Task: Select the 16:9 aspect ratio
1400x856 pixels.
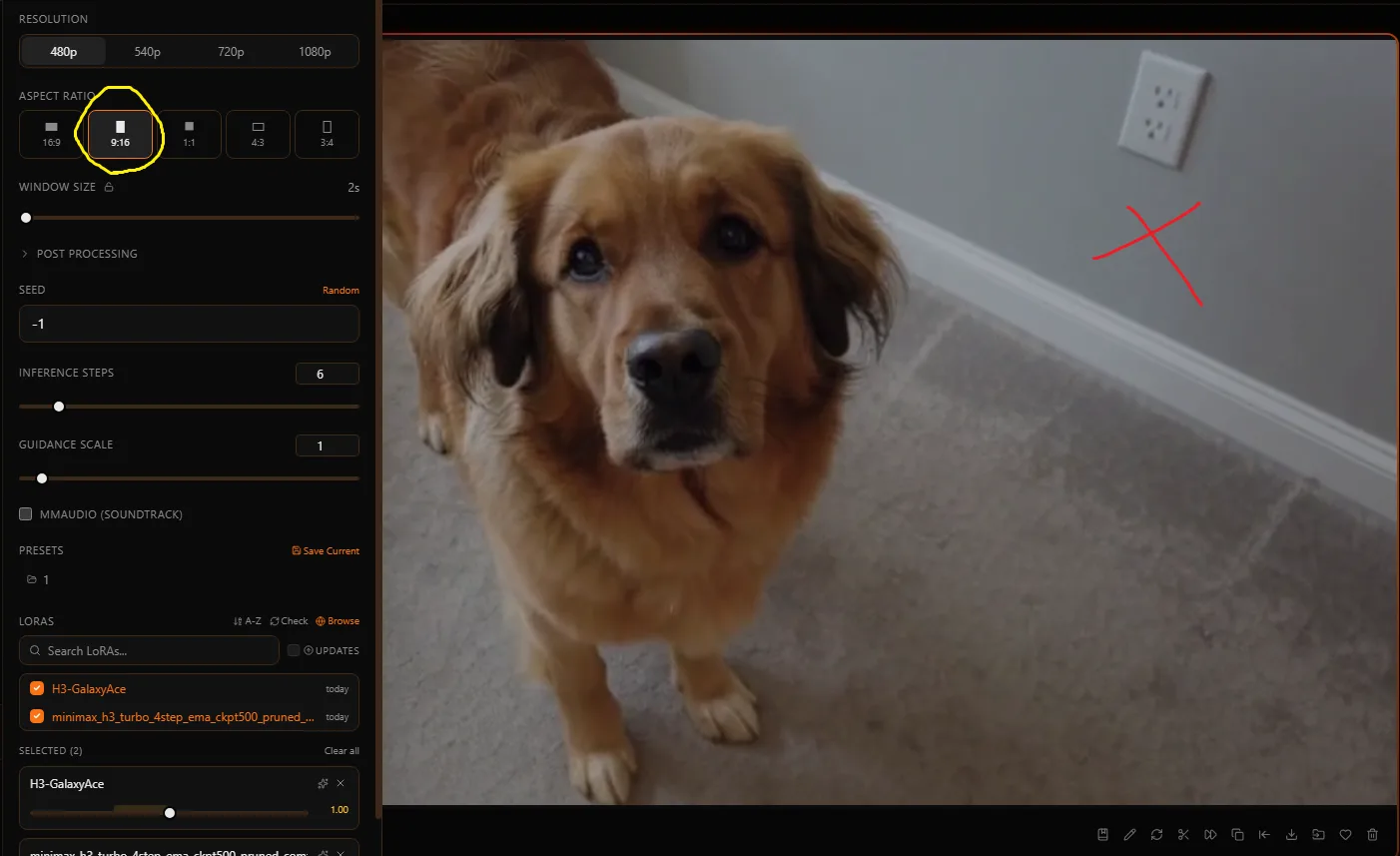Action: coord(51,134)
